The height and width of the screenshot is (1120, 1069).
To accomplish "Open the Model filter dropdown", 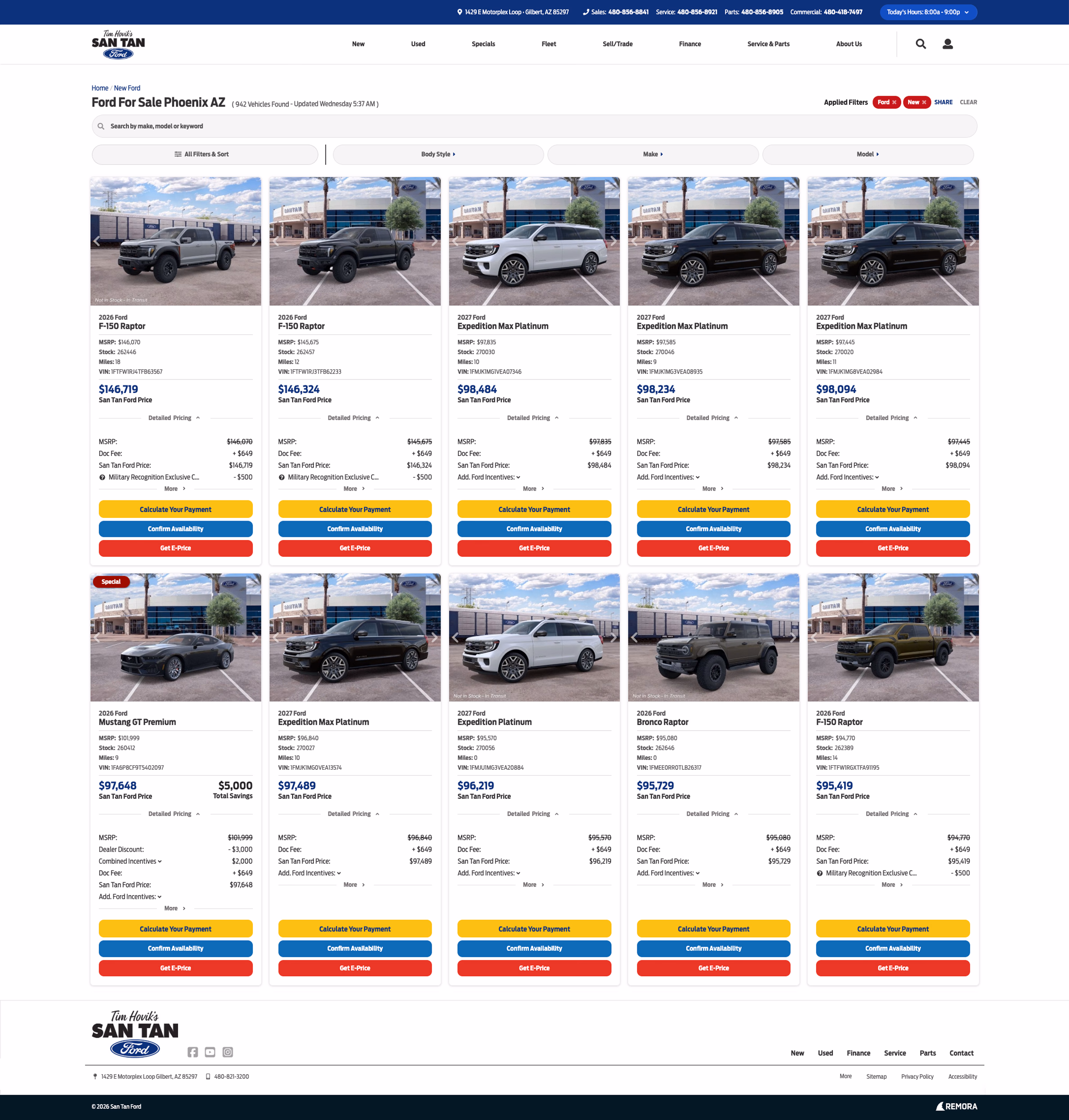I will coord(868,154).
